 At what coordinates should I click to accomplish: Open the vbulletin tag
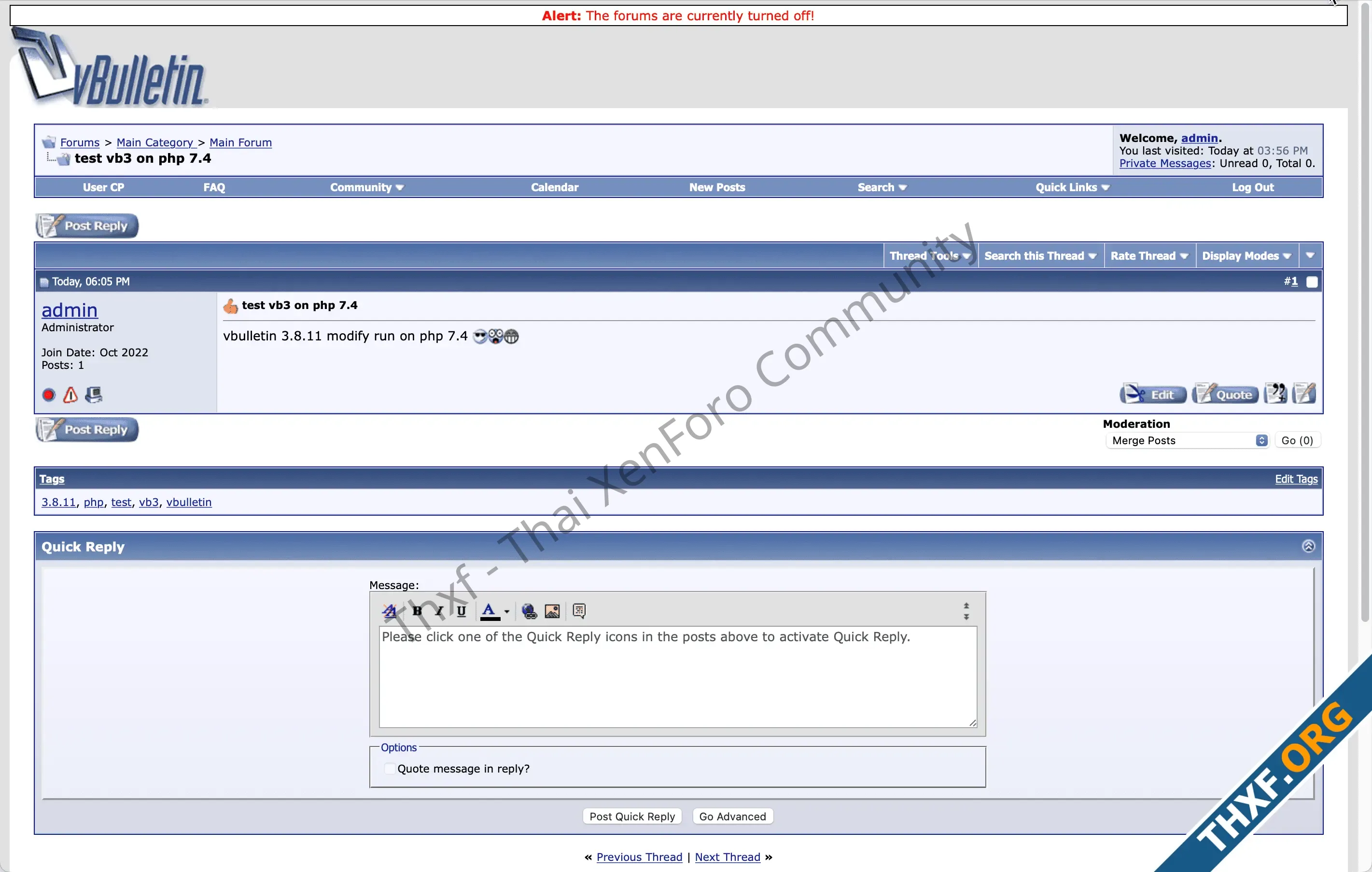click(x=189, y=502)
